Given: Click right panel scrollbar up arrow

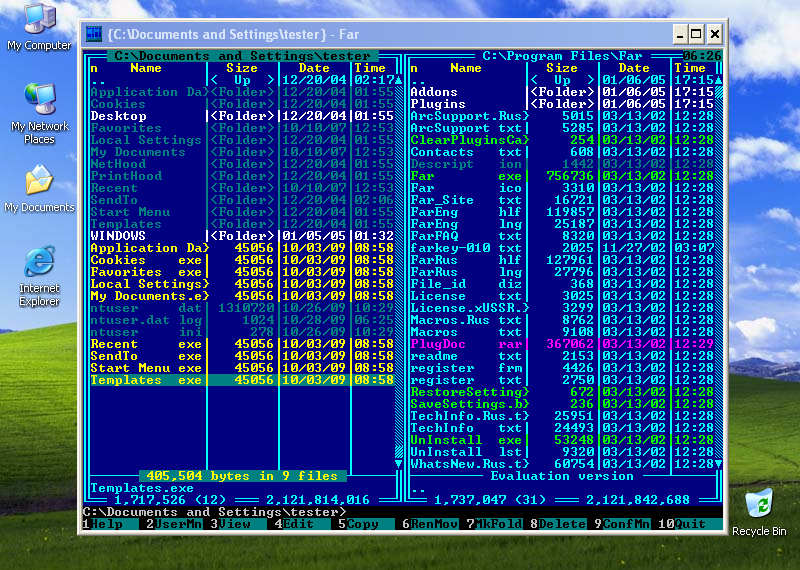Looking at the screenshot, I should tap(718, 80).
